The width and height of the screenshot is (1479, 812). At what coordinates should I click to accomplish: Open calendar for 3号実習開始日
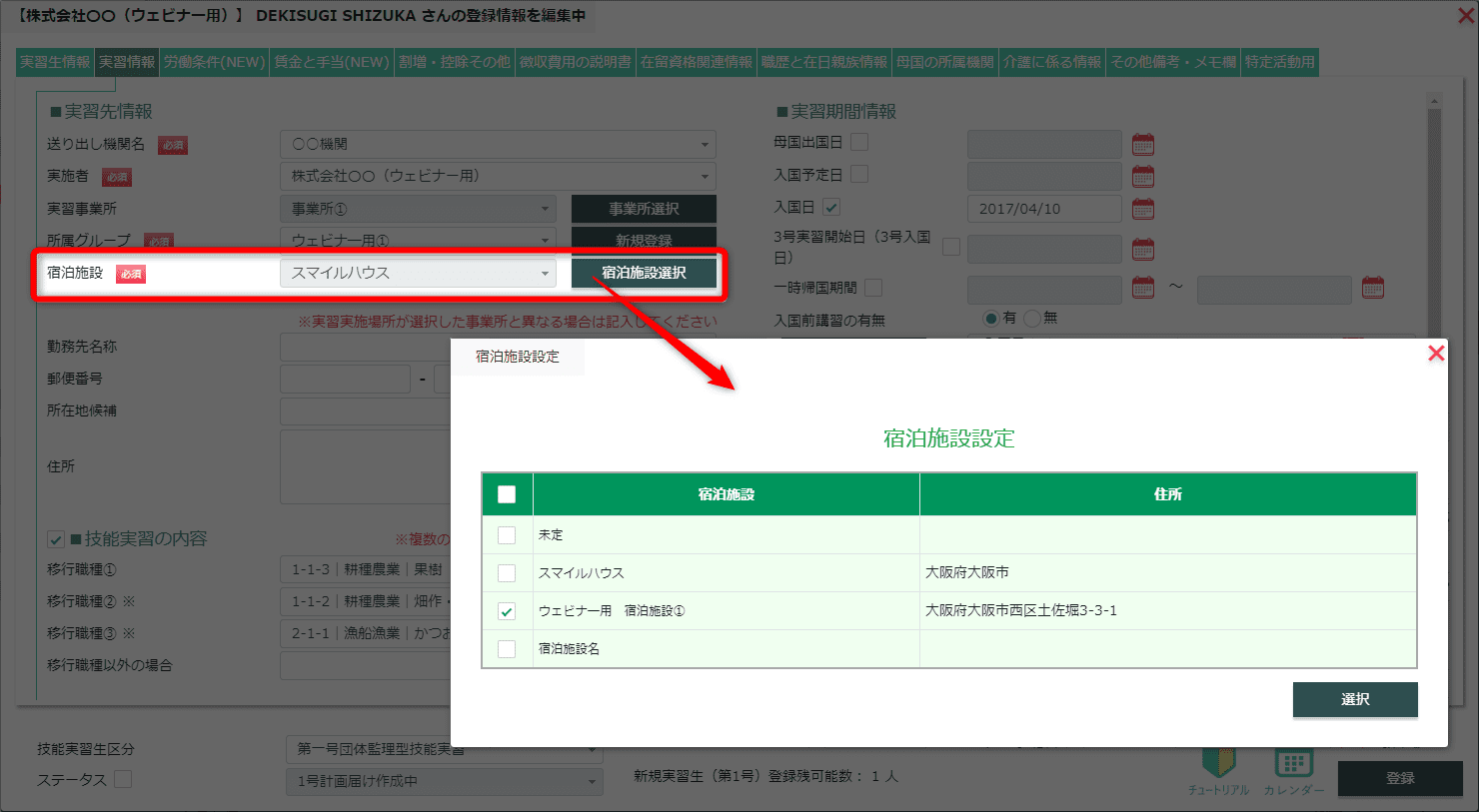pyautogui.click(x=1142, y=249)
